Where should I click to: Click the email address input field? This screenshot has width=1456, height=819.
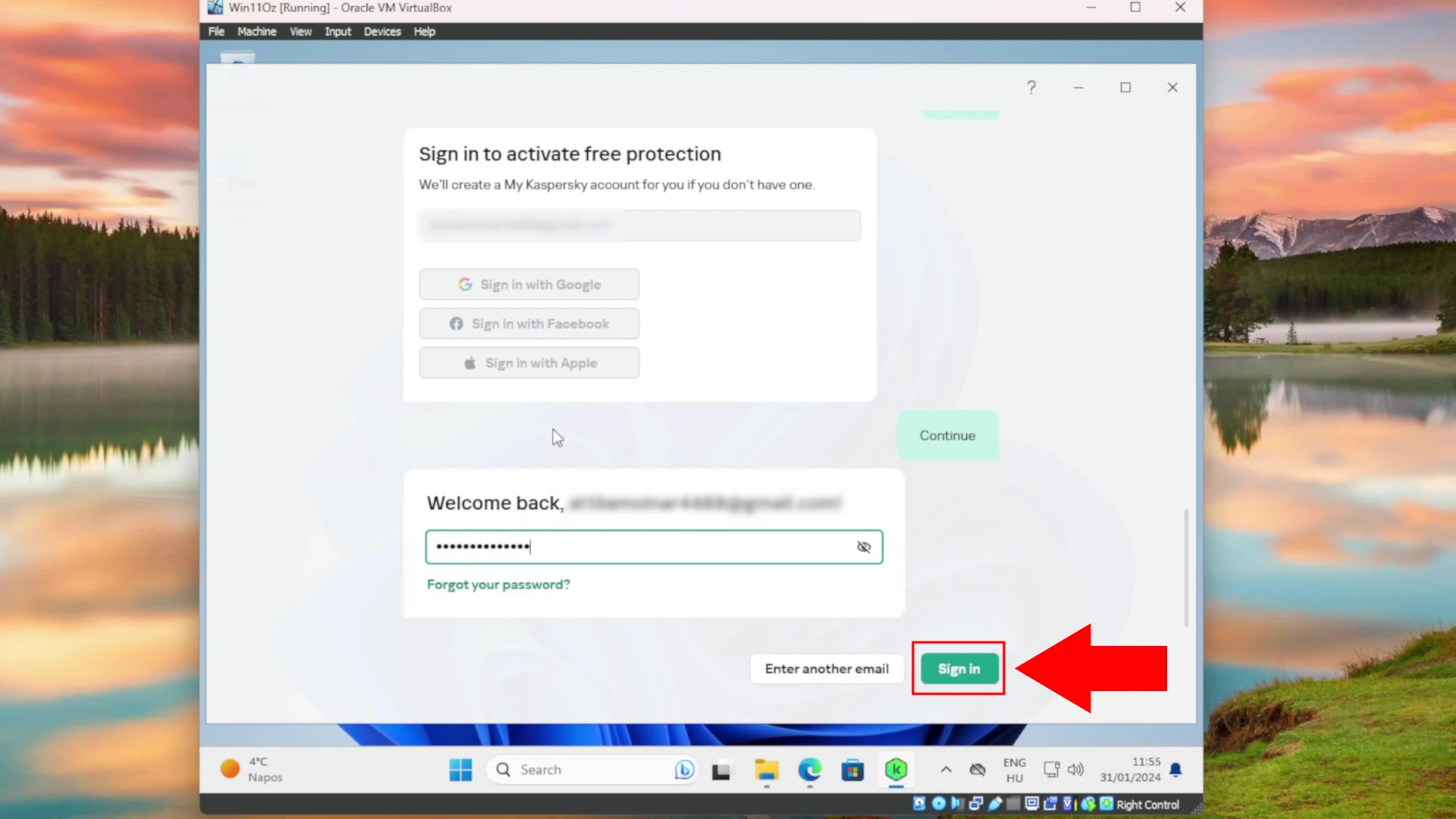click(640, 225)
